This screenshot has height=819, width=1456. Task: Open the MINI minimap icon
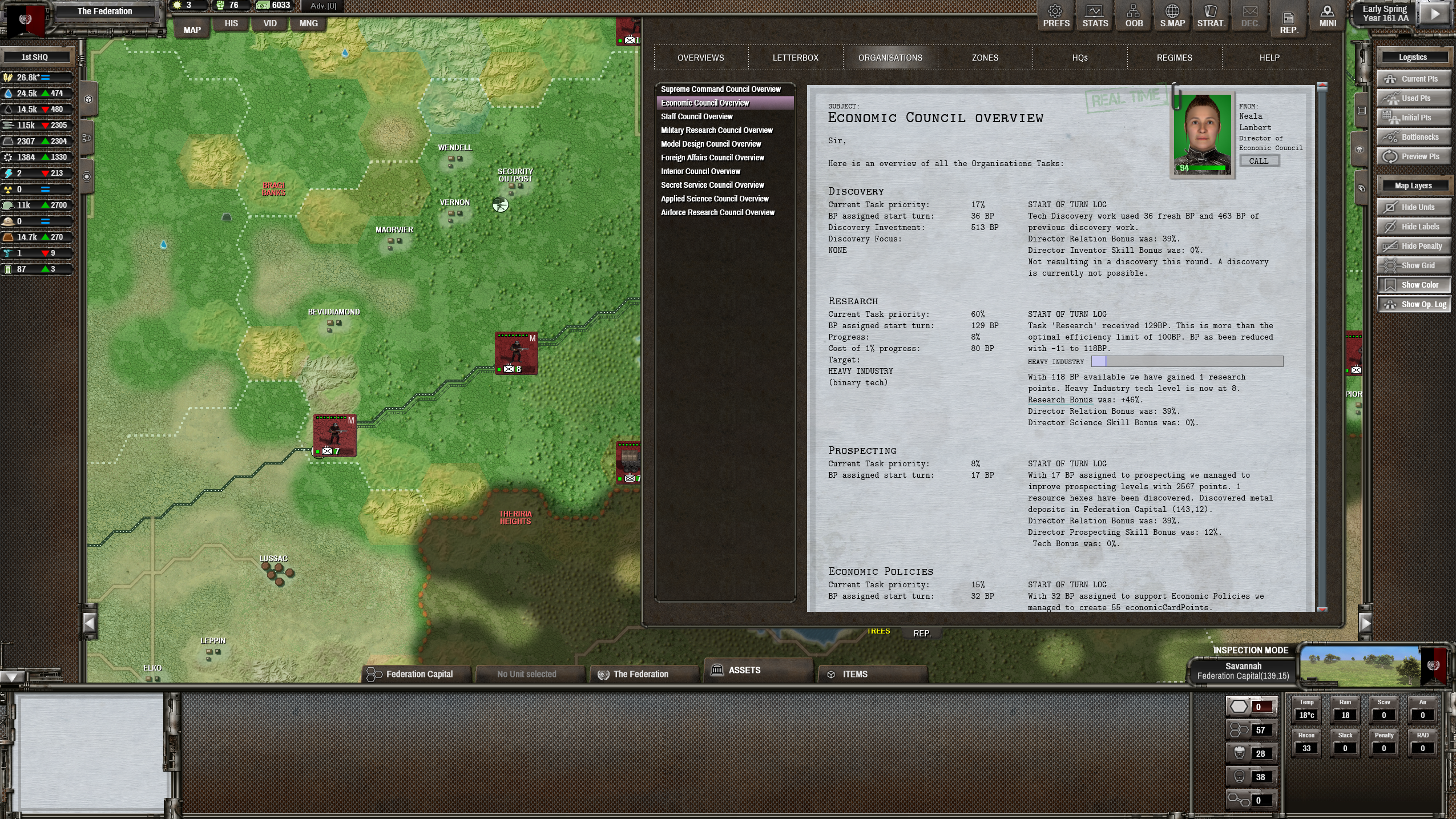point(1328,17)
